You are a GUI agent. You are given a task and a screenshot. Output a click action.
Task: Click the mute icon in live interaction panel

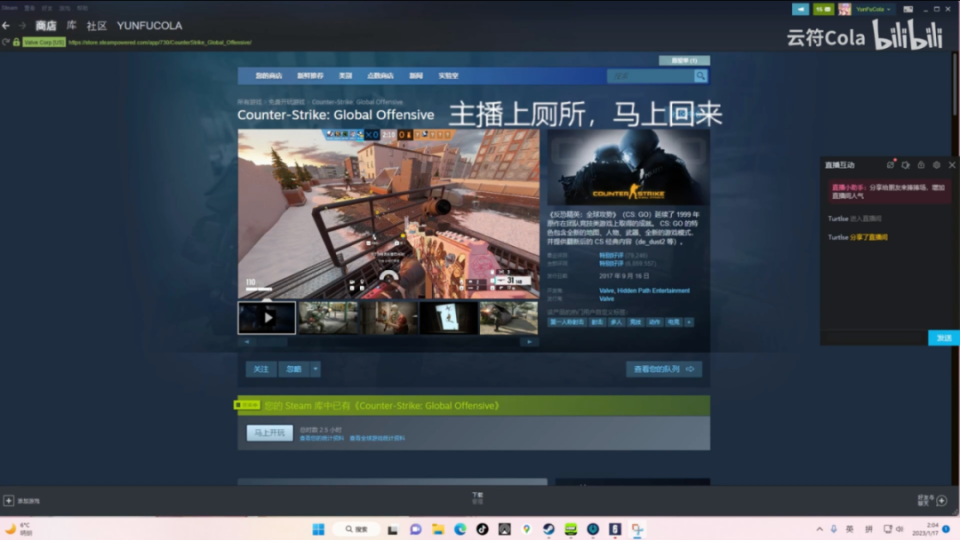[x=906, y=165]
